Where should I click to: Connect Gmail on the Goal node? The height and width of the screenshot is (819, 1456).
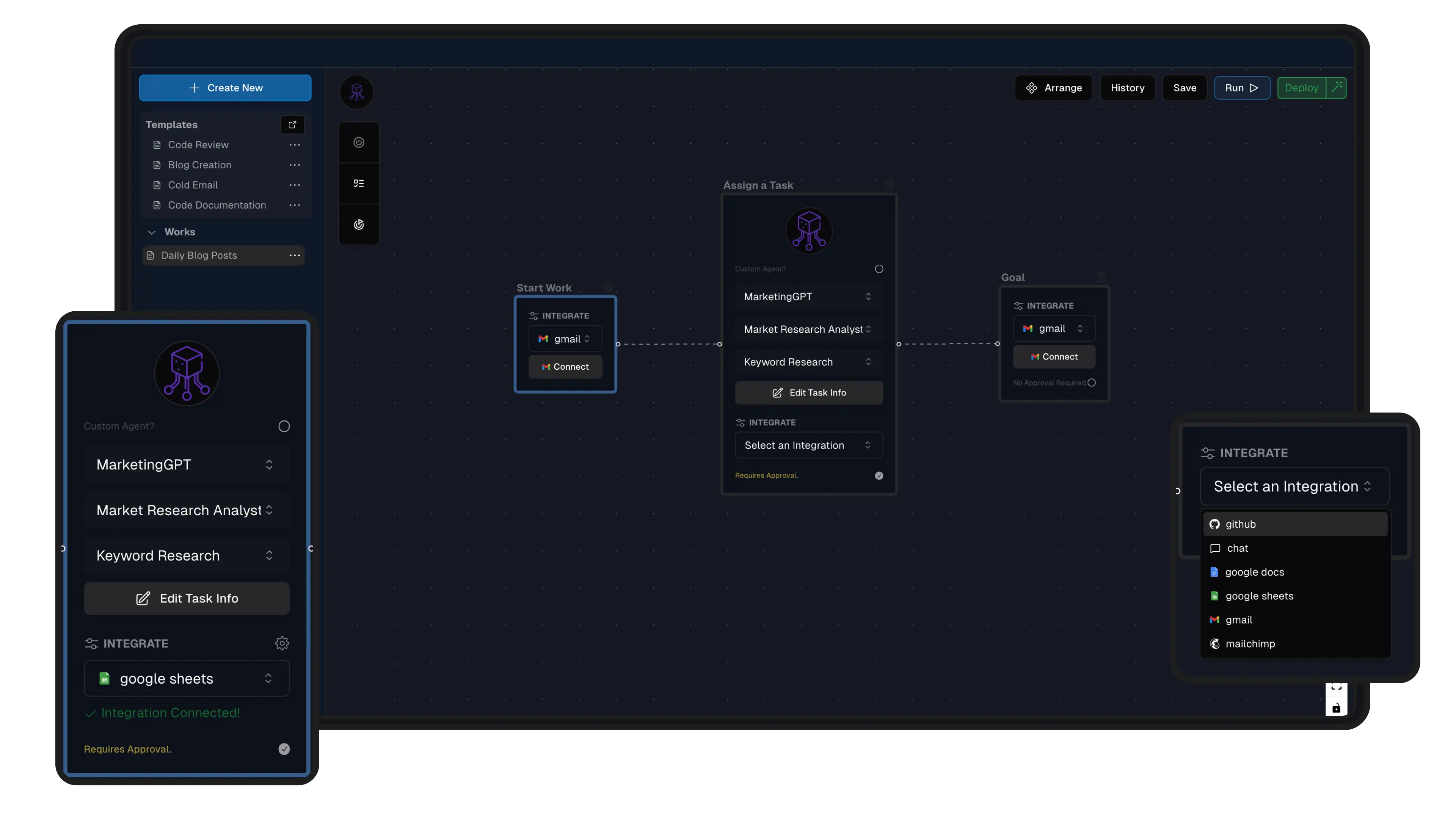[1054, 357]
